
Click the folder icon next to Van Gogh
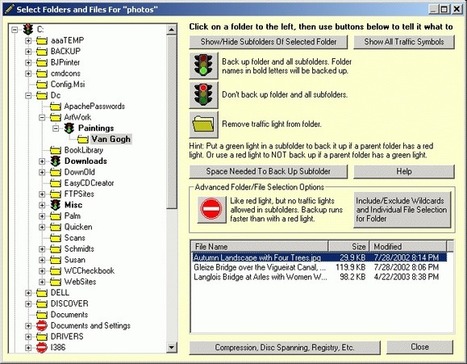tap(83, 139)
